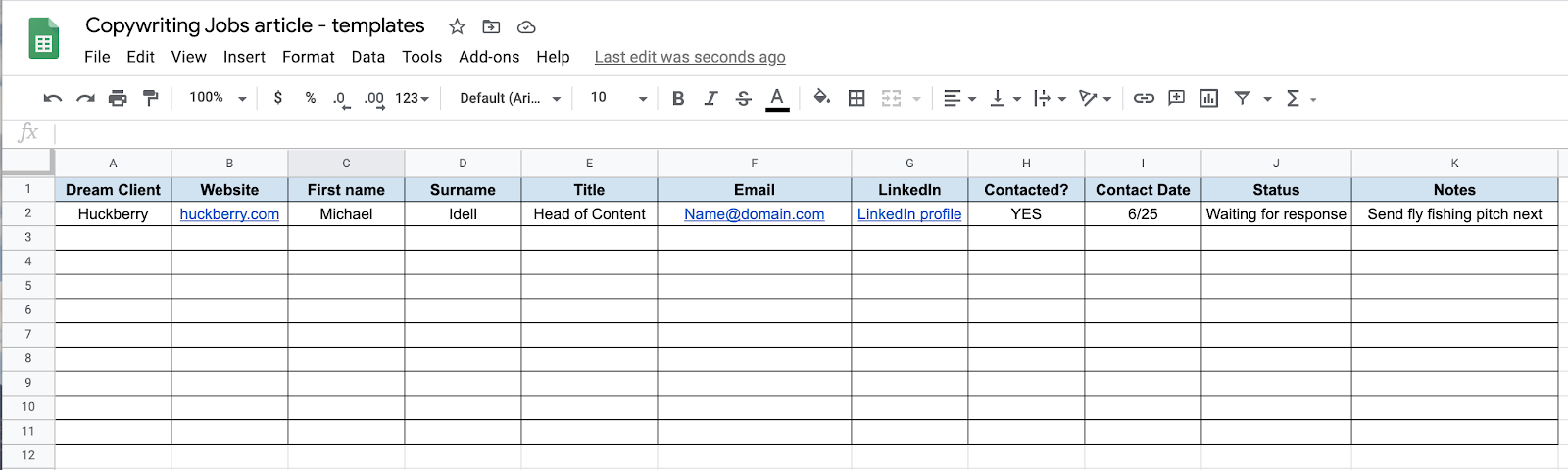Click the print icon
Screen dimensions: 1568x470
(118, 98)
